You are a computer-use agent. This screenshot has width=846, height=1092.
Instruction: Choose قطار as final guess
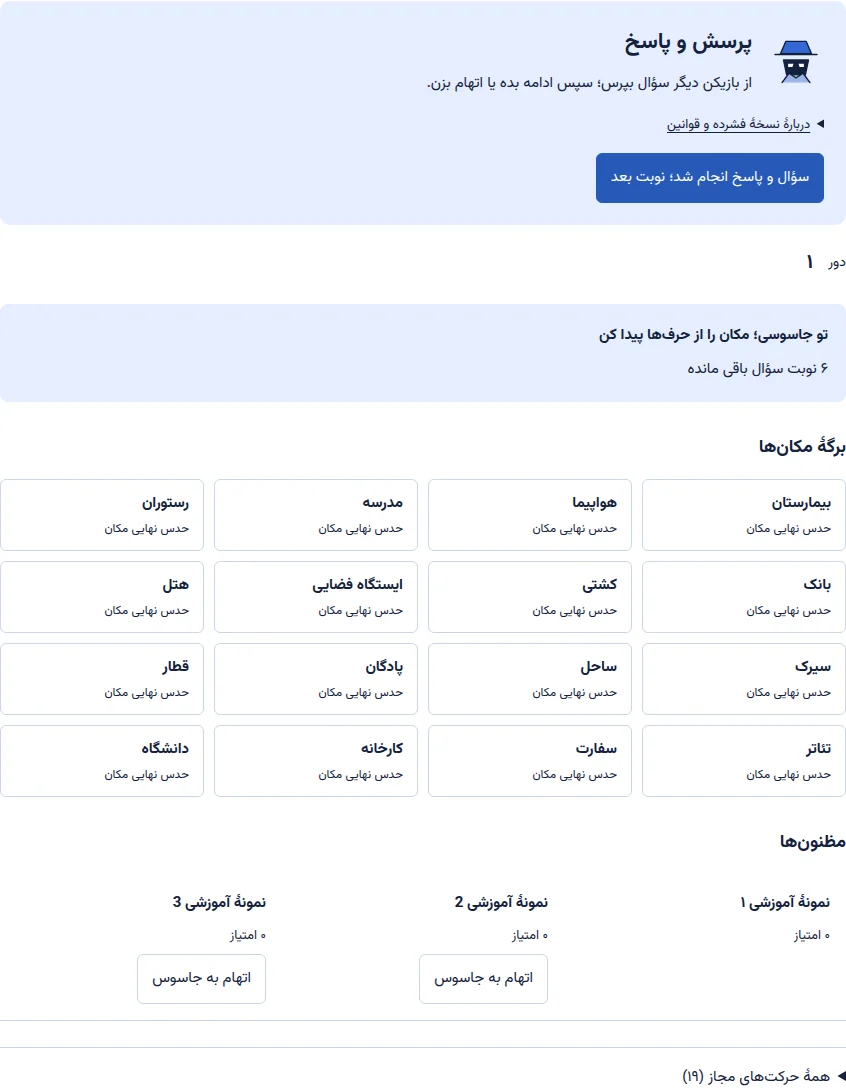102,679
